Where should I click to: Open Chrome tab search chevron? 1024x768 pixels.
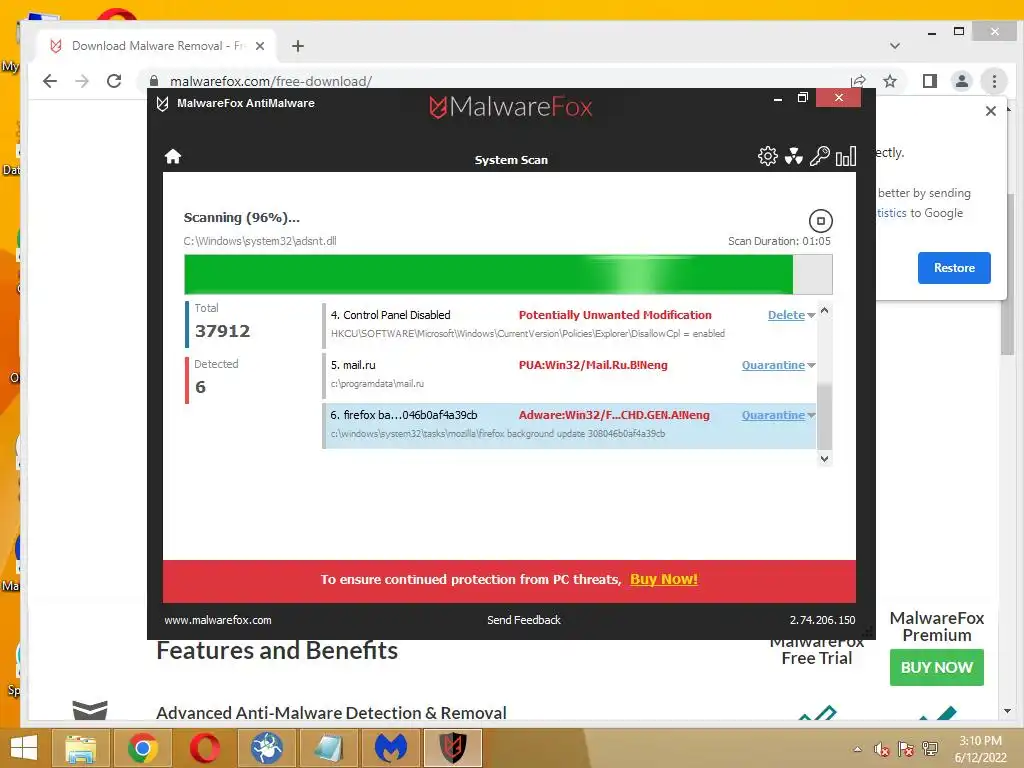(x=895, y=46)
